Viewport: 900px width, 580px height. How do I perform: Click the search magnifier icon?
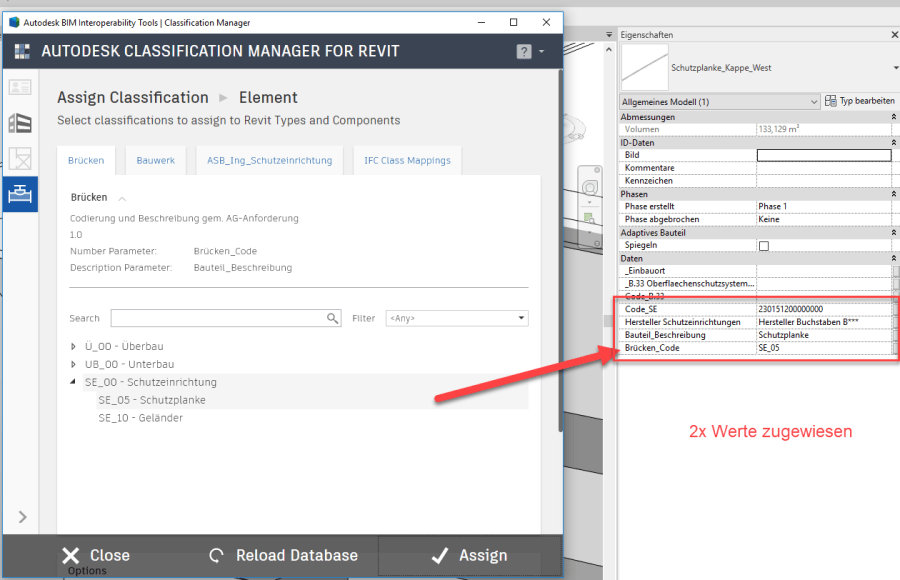[332, 318]
